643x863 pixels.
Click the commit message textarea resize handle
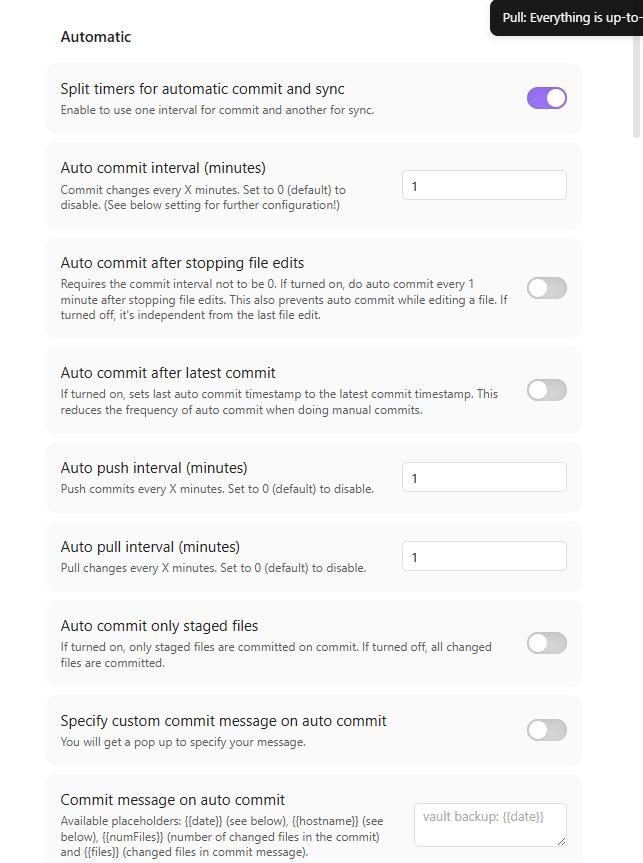click(x=561, y=842)
